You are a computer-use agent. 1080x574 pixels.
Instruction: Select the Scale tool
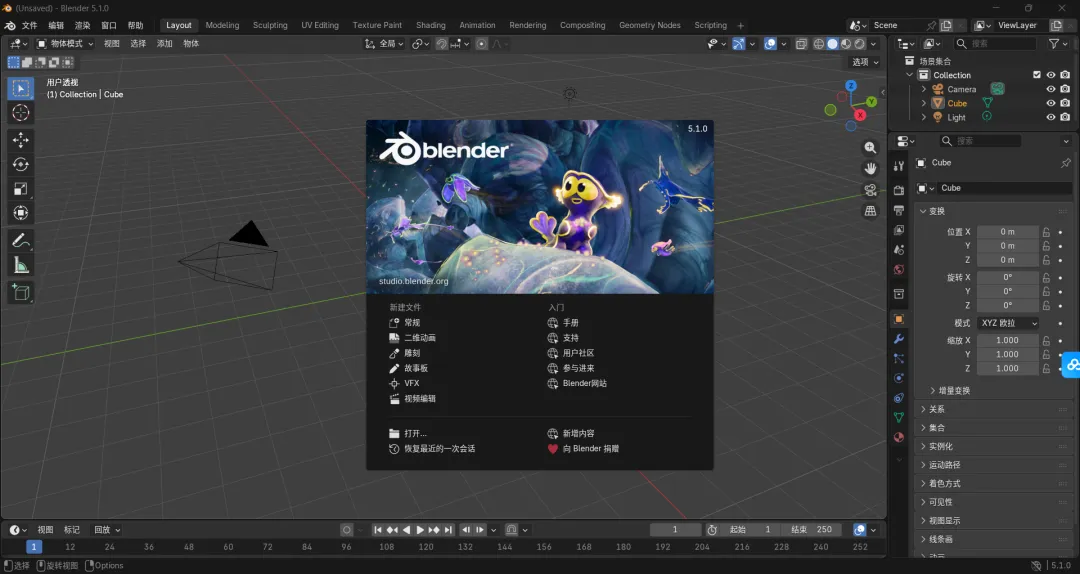click(x=21, y=189)
